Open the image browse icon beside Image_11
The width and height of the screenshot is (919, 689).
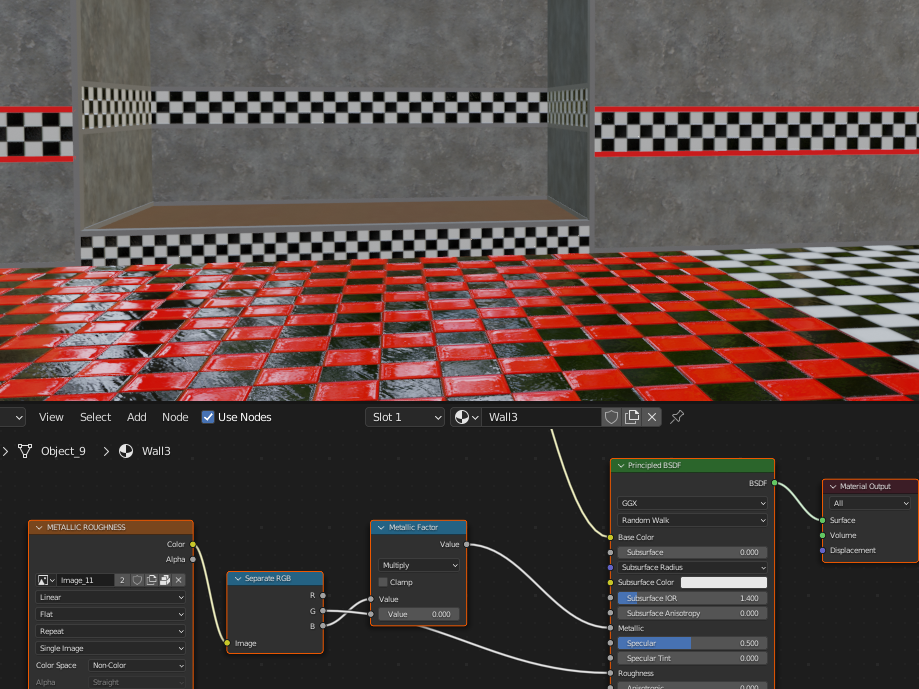46,580
